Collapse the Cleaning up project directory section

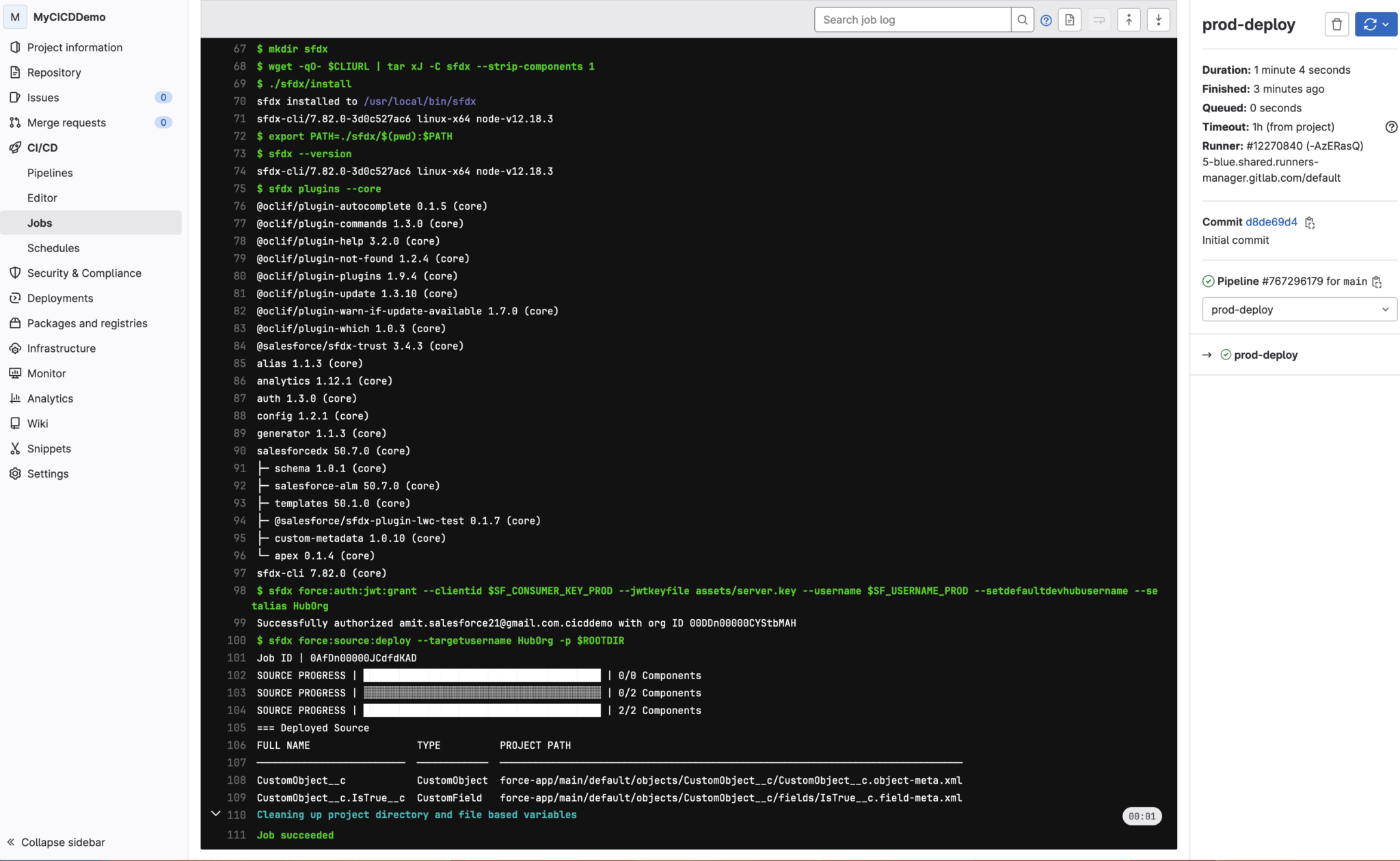coord(215,814)
